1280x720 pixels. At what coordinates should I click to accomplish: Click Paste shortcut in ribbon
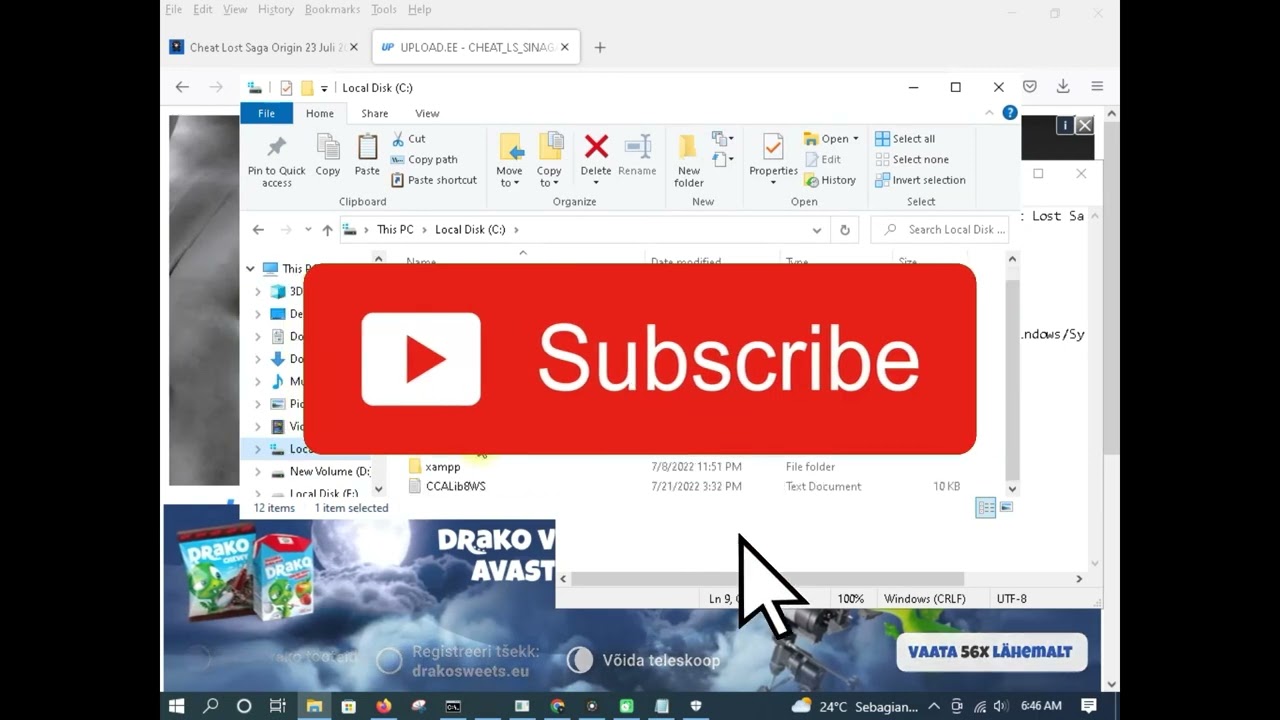[433, 180]
